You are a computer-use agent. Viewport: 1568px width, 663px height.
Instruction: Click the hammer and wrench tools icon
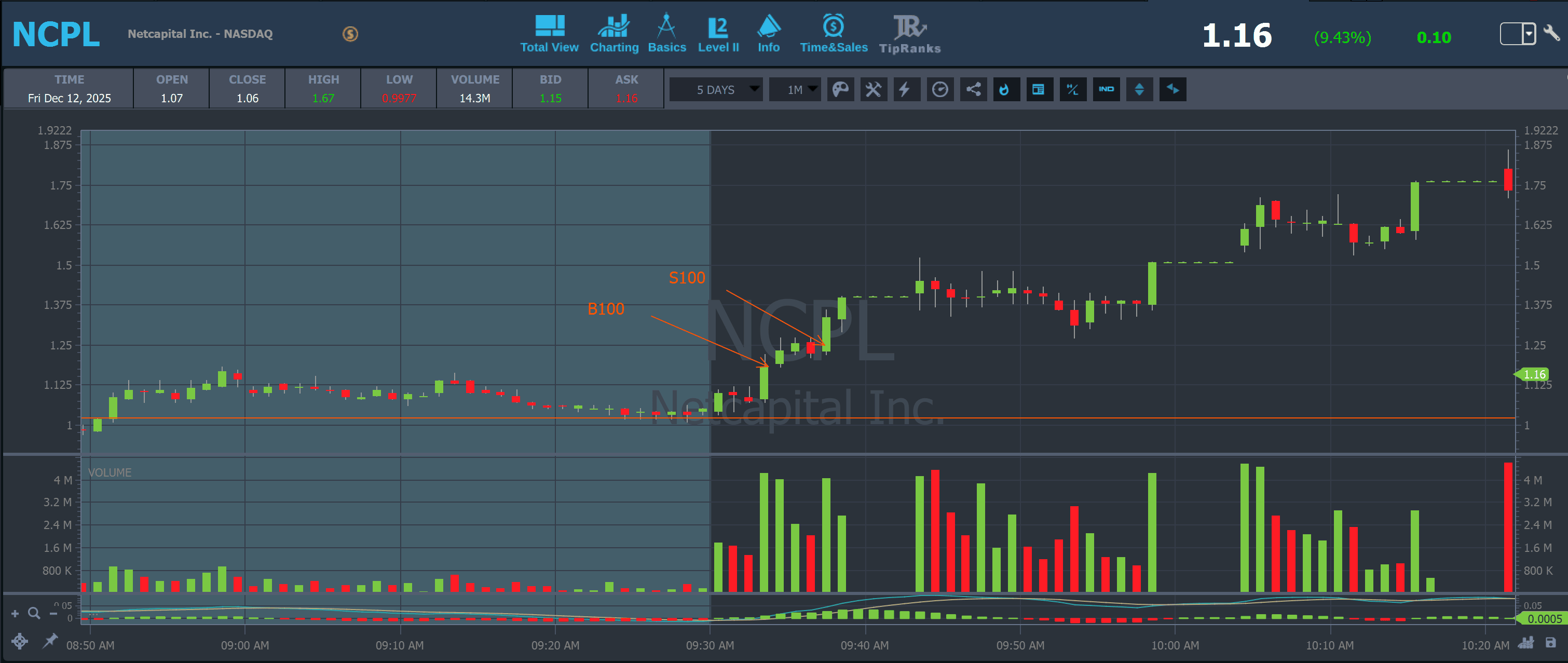tap(873, 89)
